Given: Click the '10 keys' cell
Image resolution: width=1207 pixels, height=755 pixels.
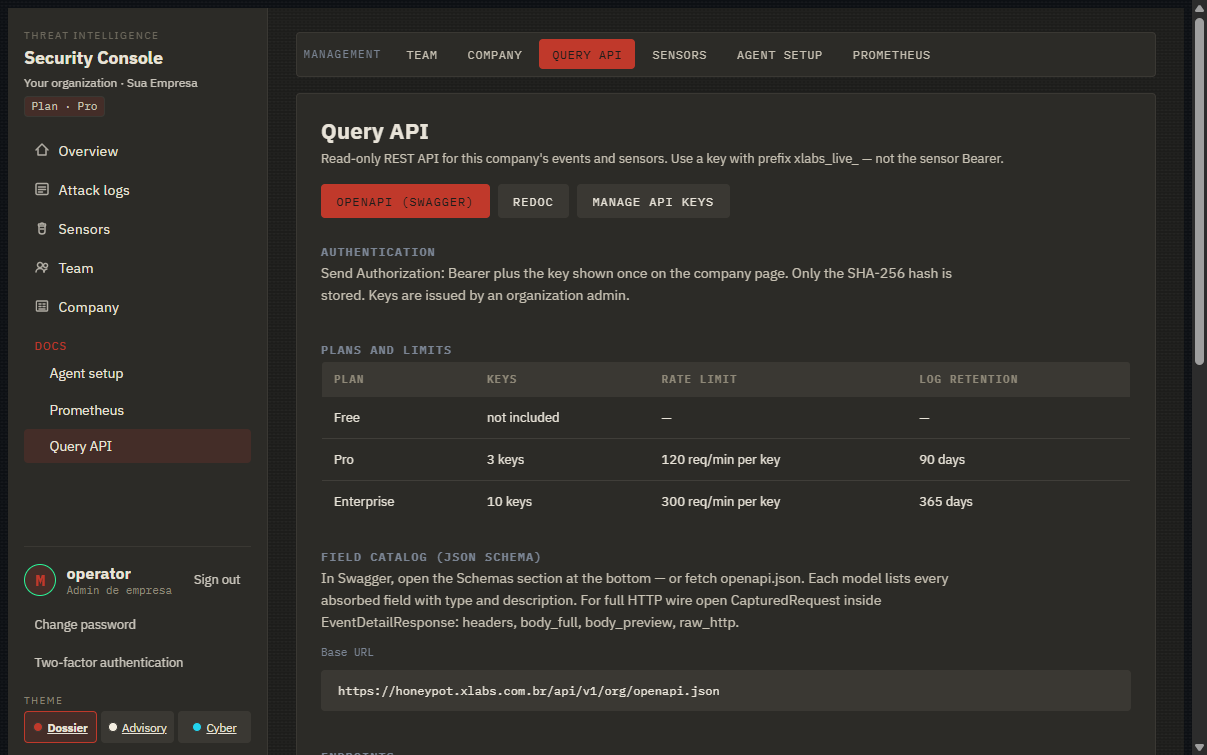Looking at the screenshot, I should pos(509,501).
